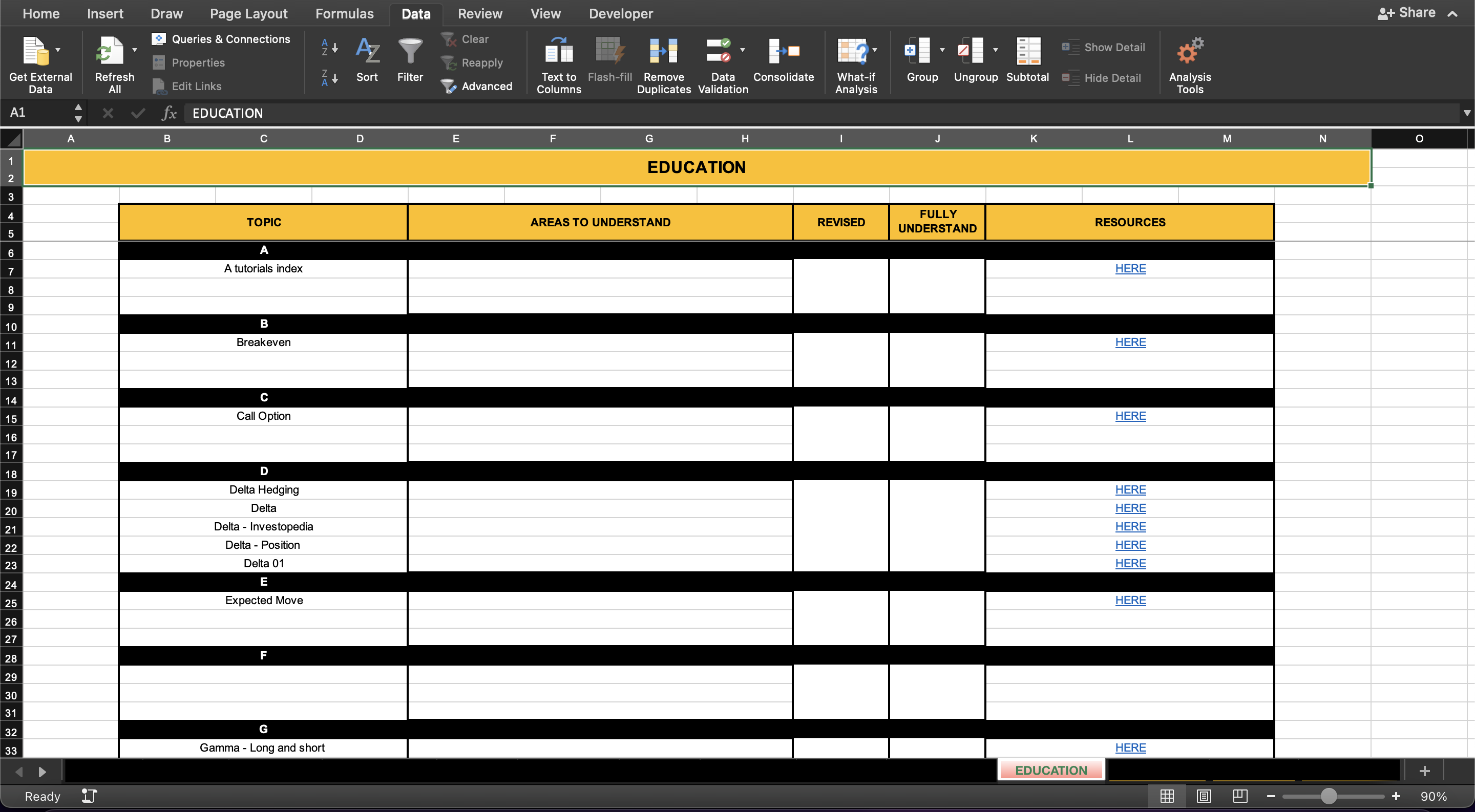The height and width of the screenshot is (812, 1475).
Task: Click the HERE link in row 7
Action: [x=1130, y=268]
